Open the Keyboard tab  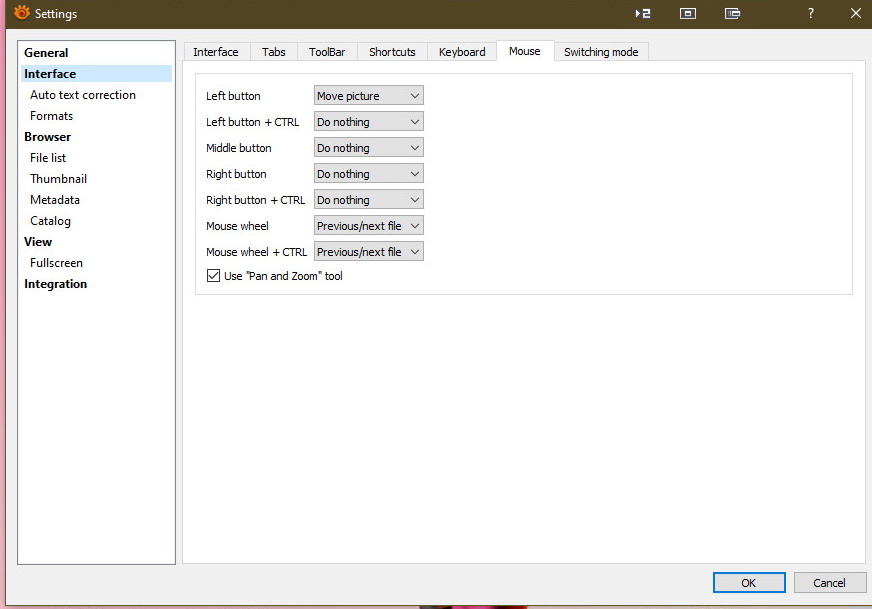[x=462, y=52]
